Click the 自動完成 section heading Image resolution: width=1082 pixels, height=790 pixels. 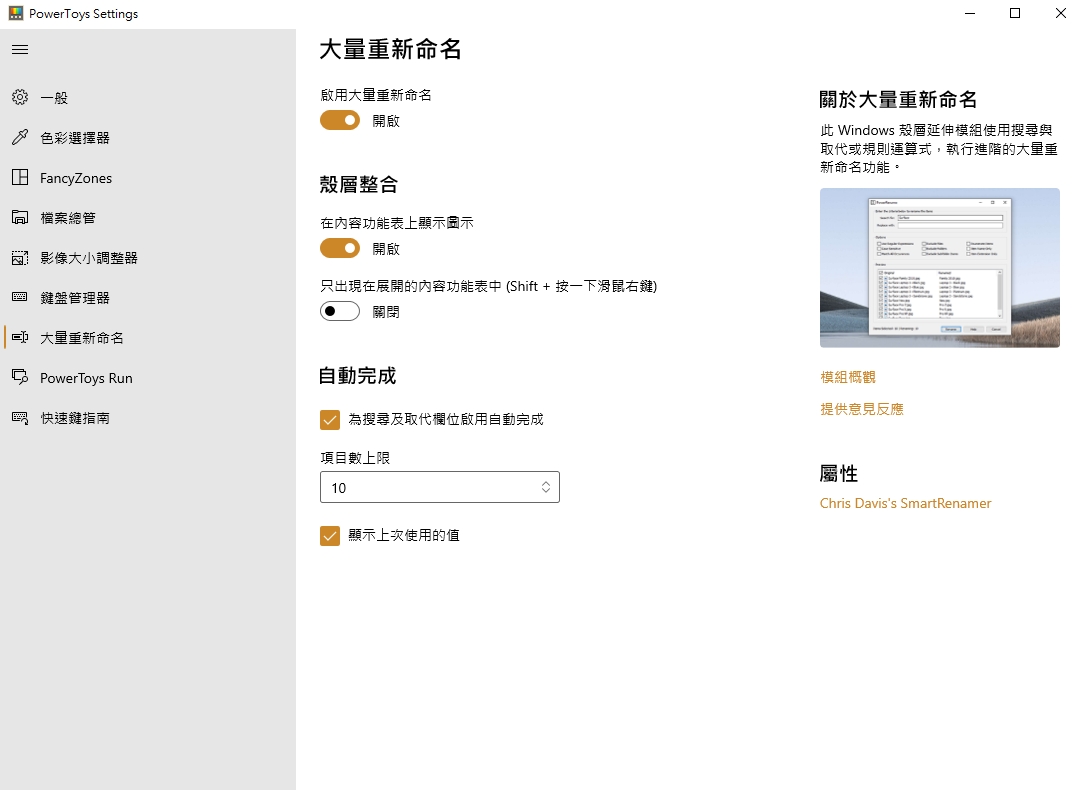coord(357,375)
